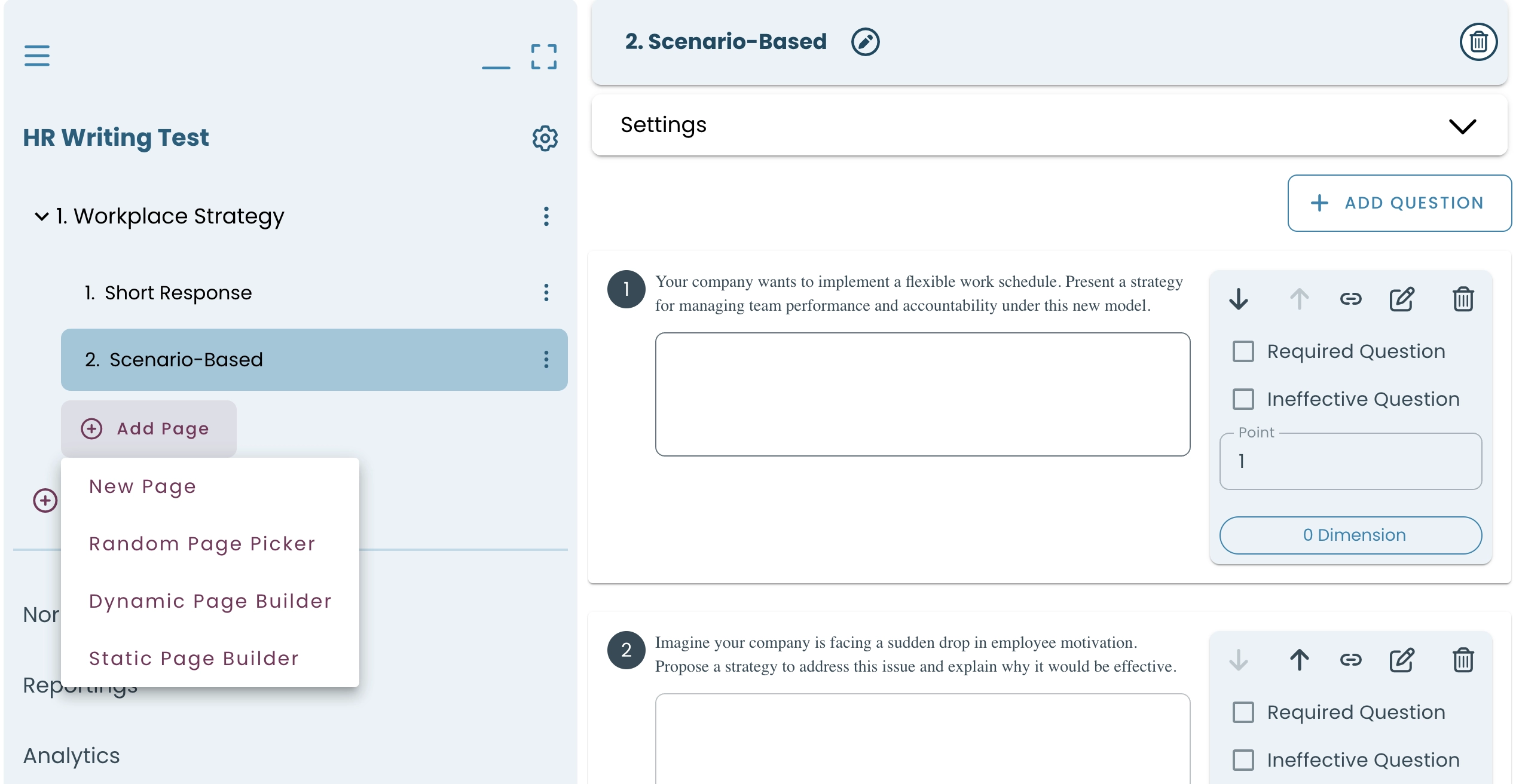Move question 1 down

(x=1239, y=299)
